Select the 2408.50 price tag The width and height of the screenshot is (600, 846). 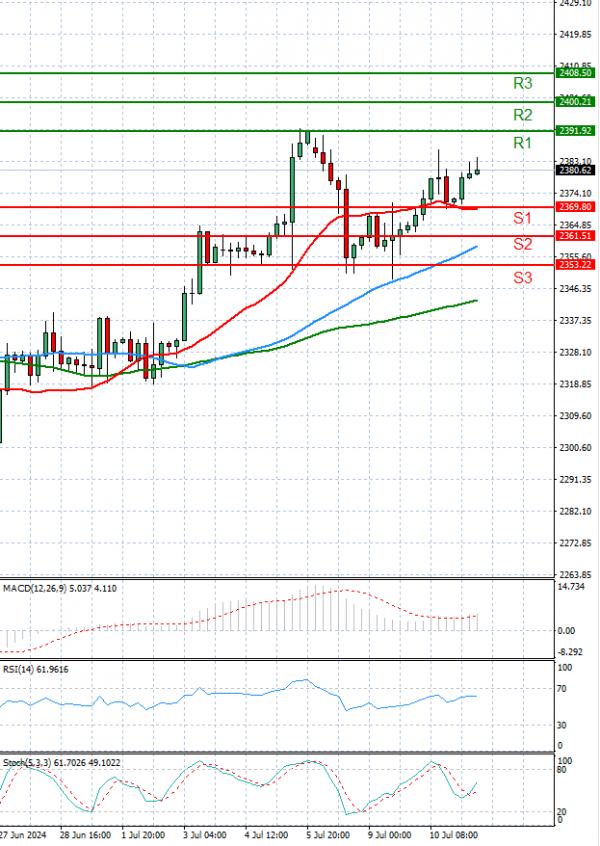click(x=575, y=73)
